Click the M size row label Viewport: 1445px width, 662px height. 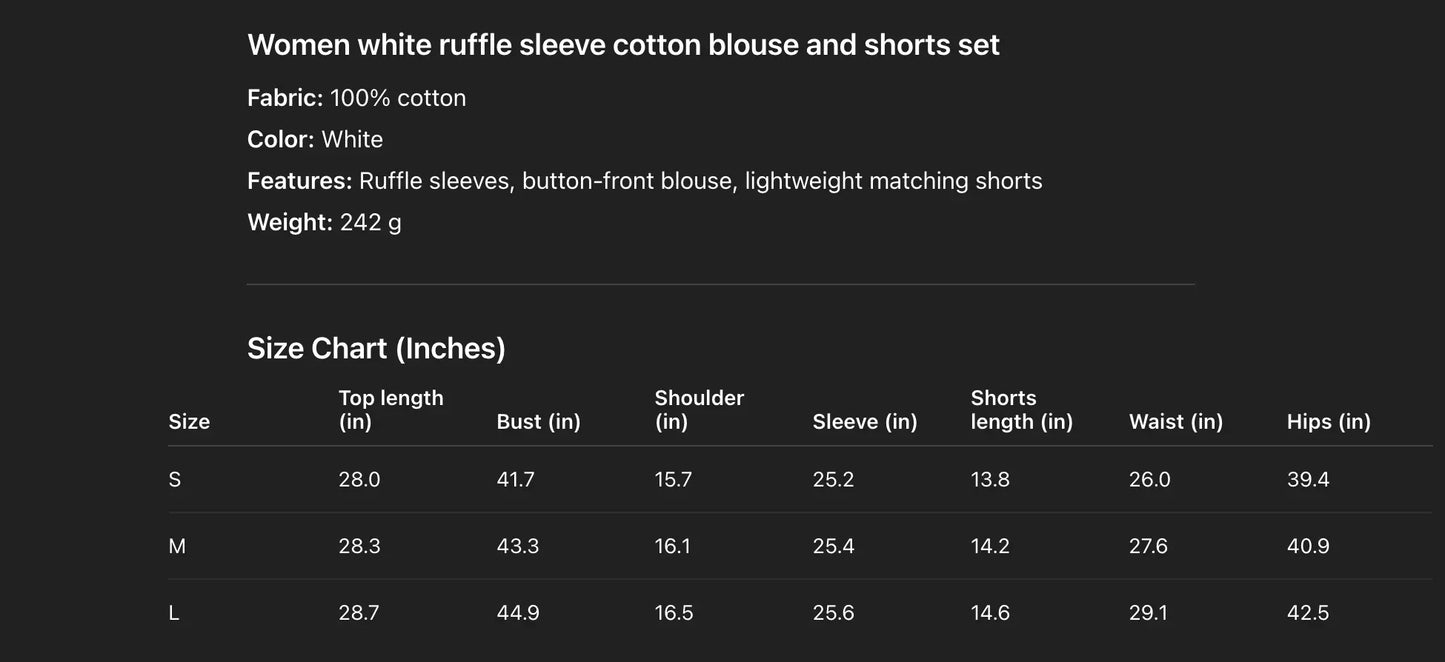point(177,546)
